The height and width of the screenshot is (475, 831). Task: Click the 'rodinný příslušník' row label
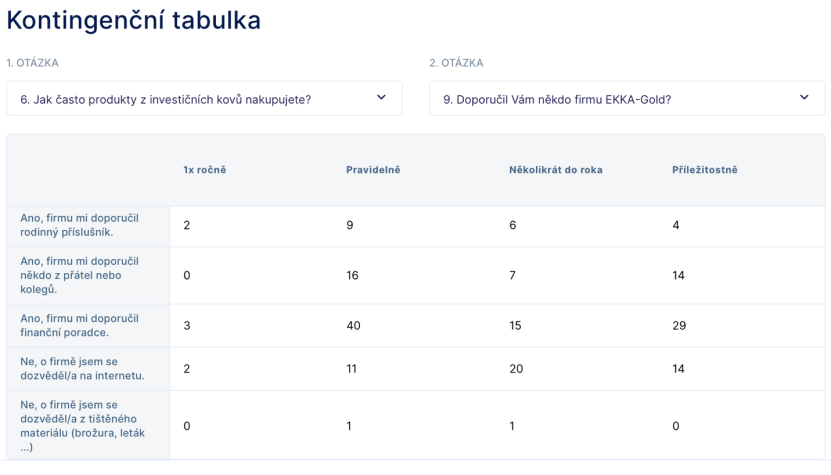79,225
